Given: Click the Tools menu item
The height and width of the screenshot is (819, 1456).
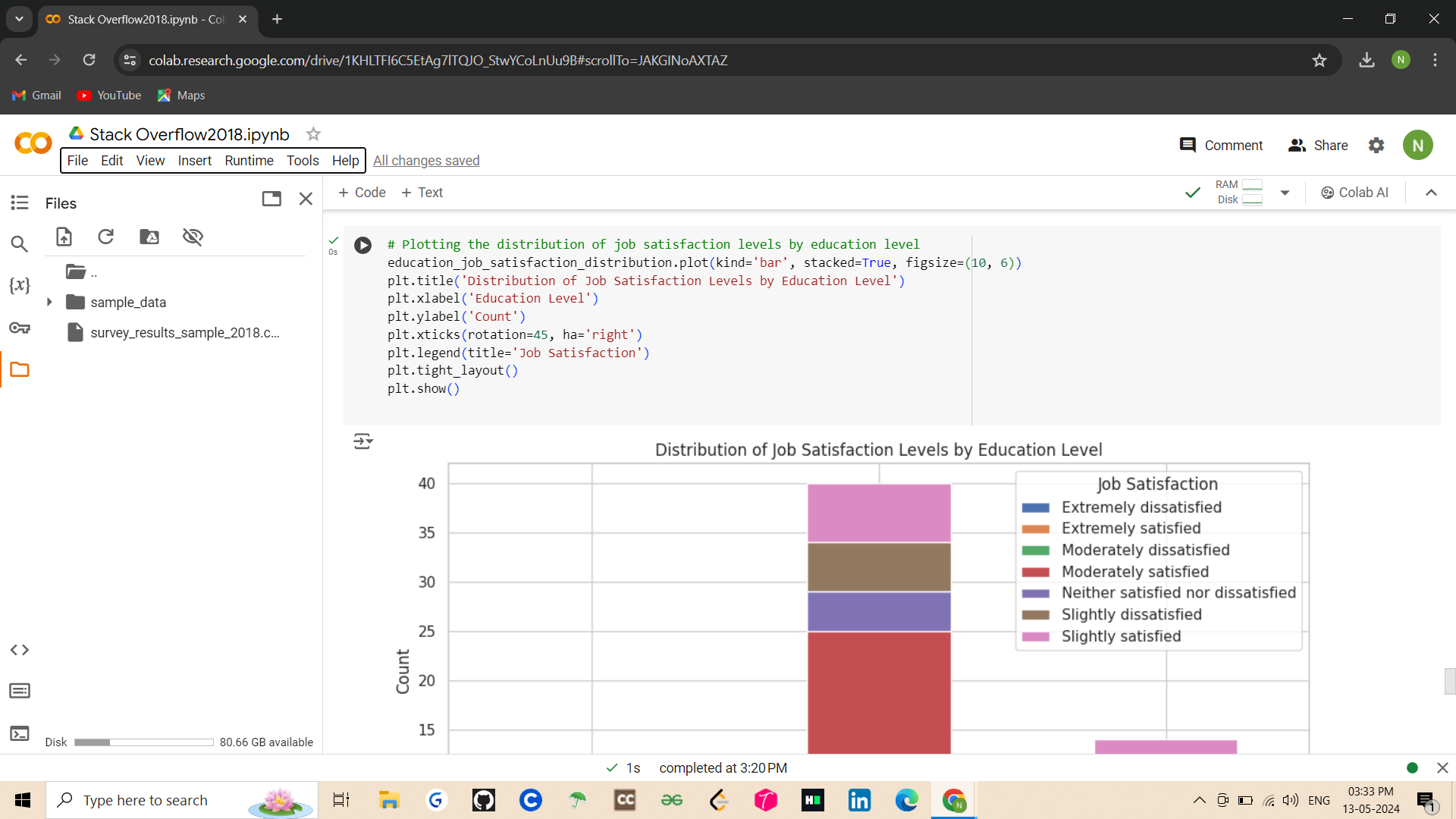Looking at the screenshot, I should pyautogui.click(x=301, y=160).
